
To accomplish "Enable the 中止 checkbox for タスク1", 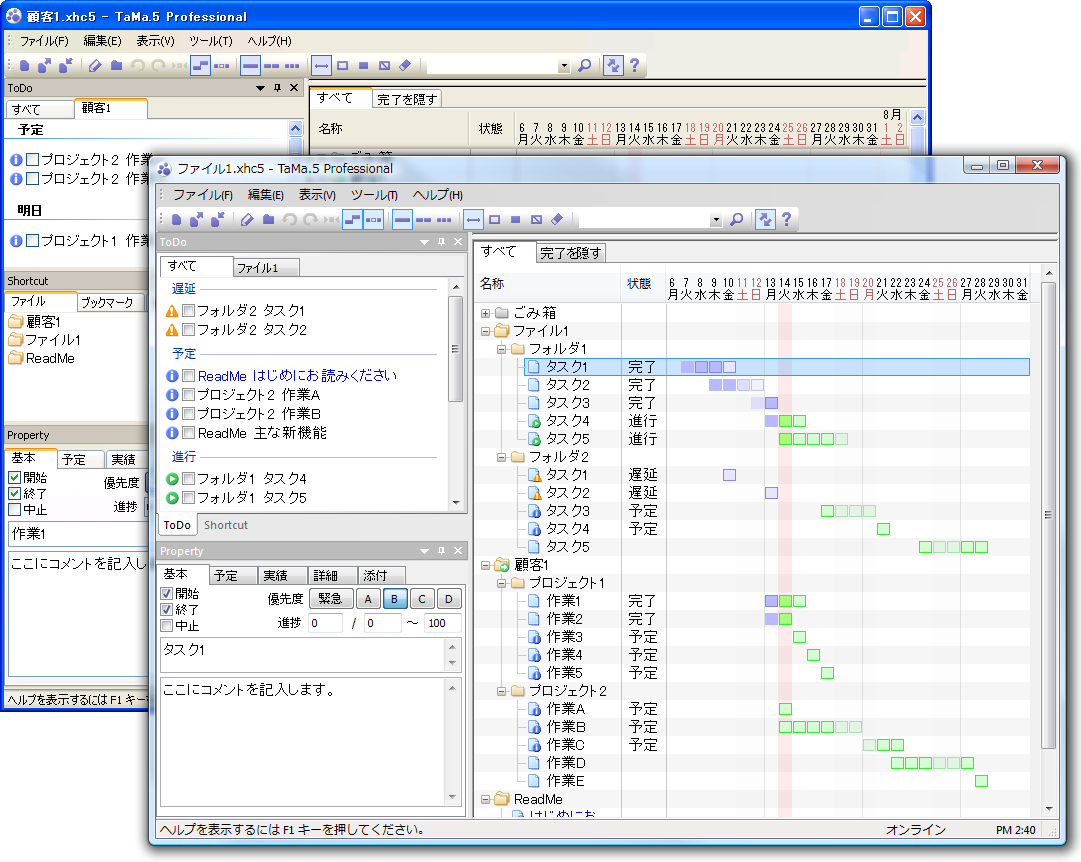I will (x=167, y=626).
